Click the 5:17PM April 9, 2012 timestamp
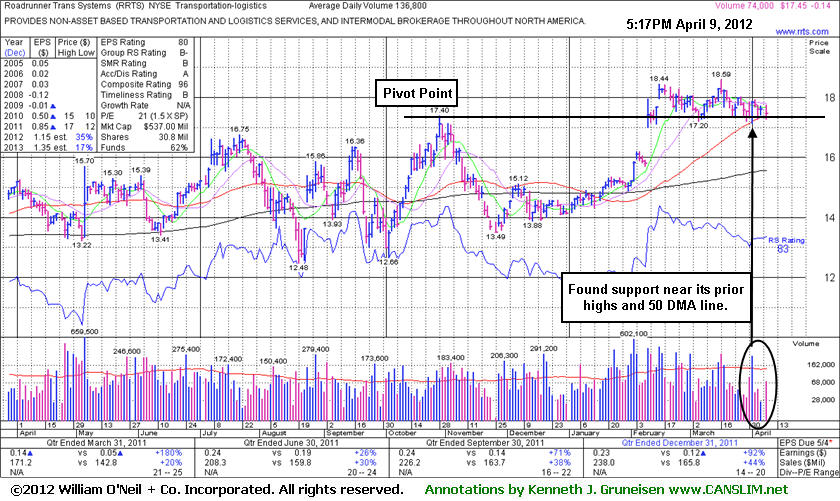The height and width of the screenshot is (501, 840). [x=689, y=24]
